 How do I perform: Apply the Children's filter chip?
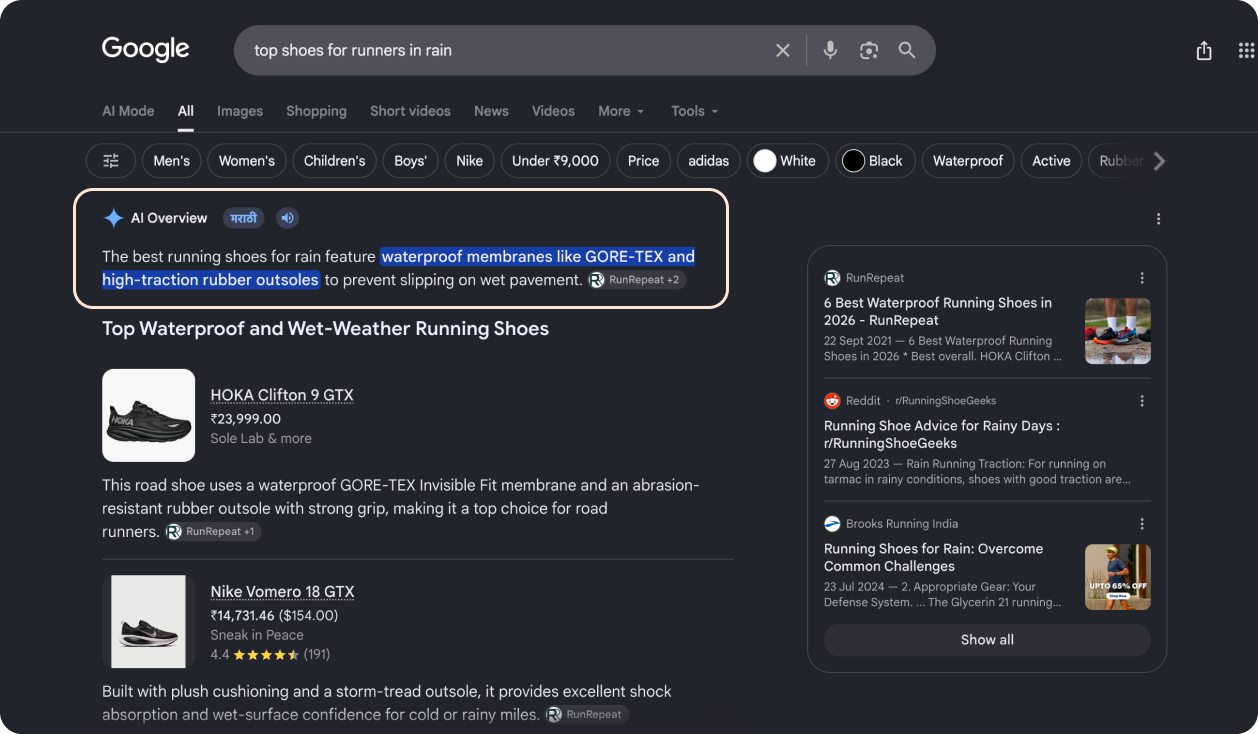point(334,161)
